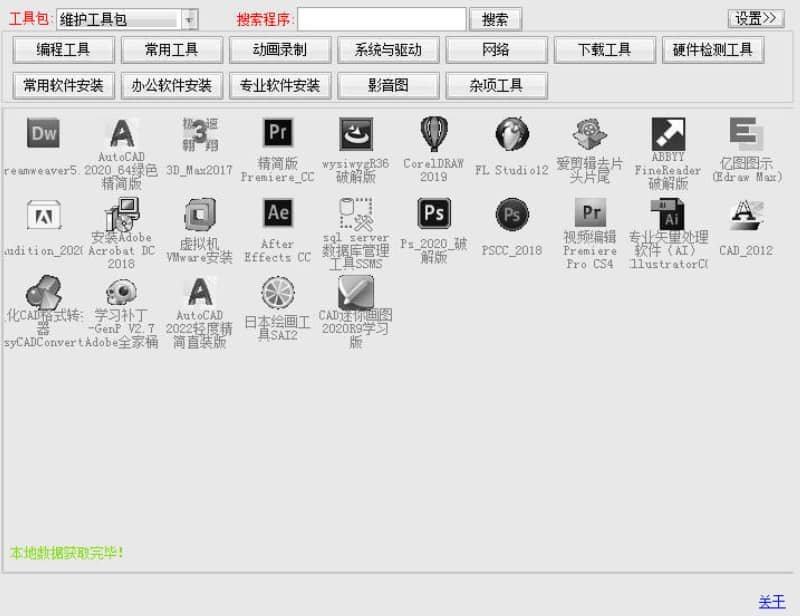Switch to 常用软件安装 category
Viewport: 800px width, 616px height.
pyautogui.click(x=63, y=85)
